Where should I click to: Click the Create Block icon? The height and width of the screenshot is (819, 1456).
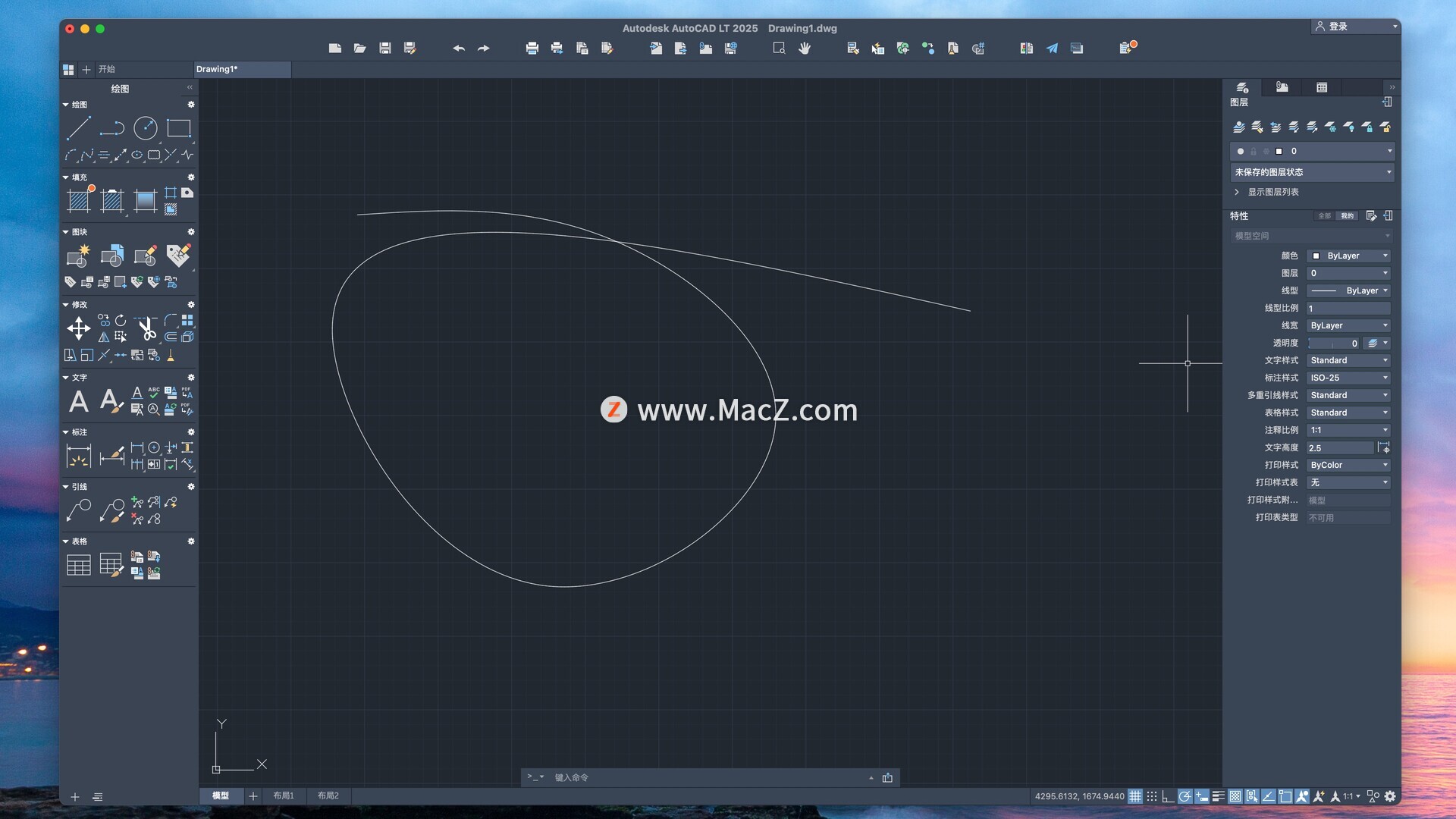coord(79,256)
